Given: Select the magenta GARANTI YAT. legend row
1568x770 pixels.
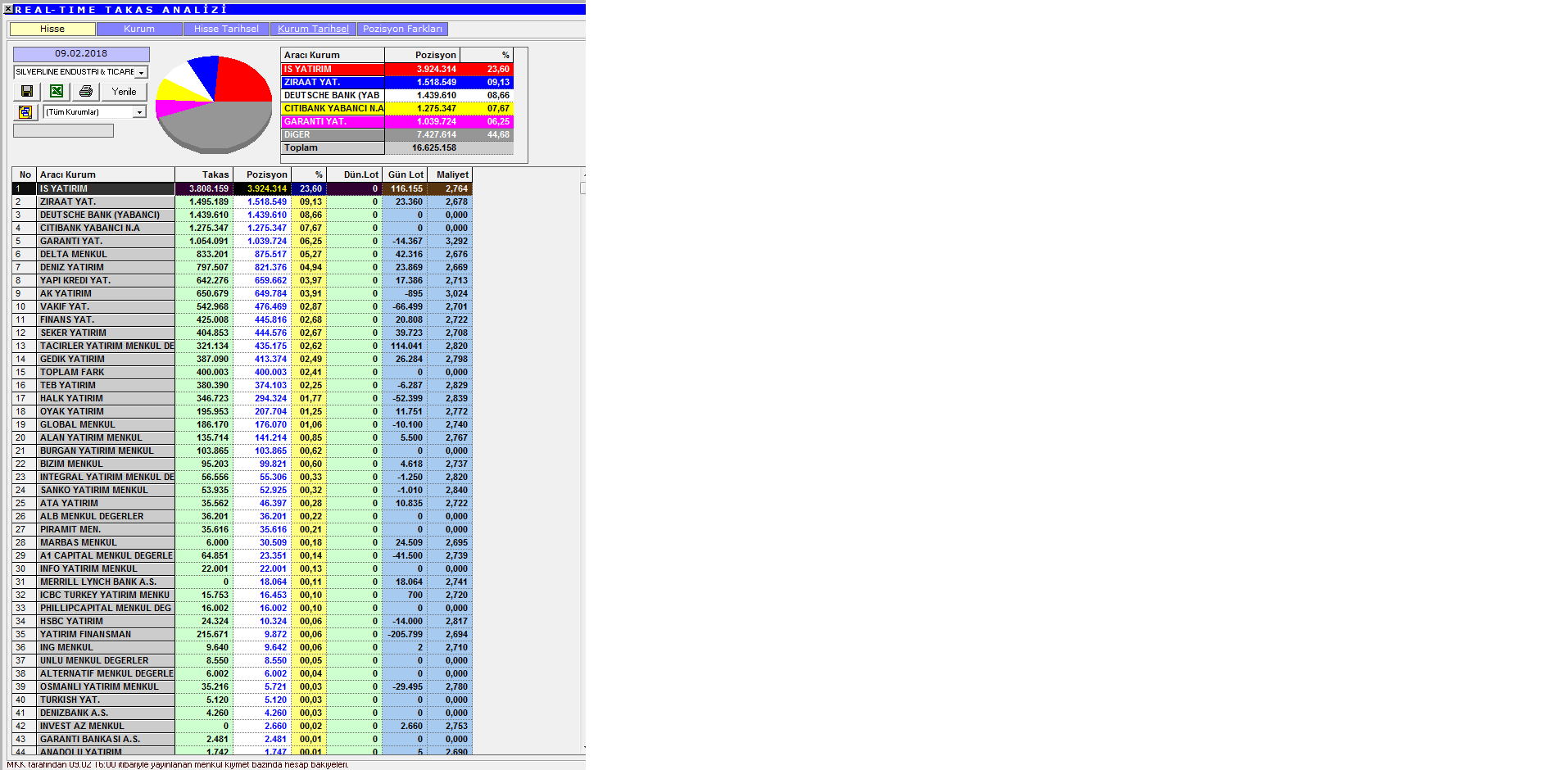Looking at the screenshot, I should pos(397,121).
